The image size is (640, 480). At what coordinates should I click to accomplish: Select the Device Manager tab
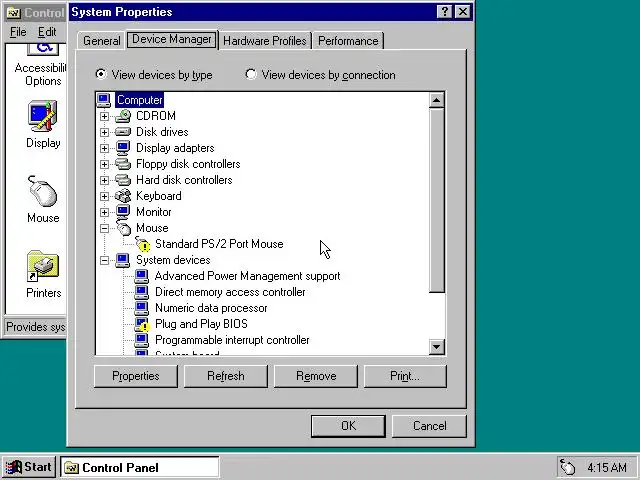[x=172, y=39]
